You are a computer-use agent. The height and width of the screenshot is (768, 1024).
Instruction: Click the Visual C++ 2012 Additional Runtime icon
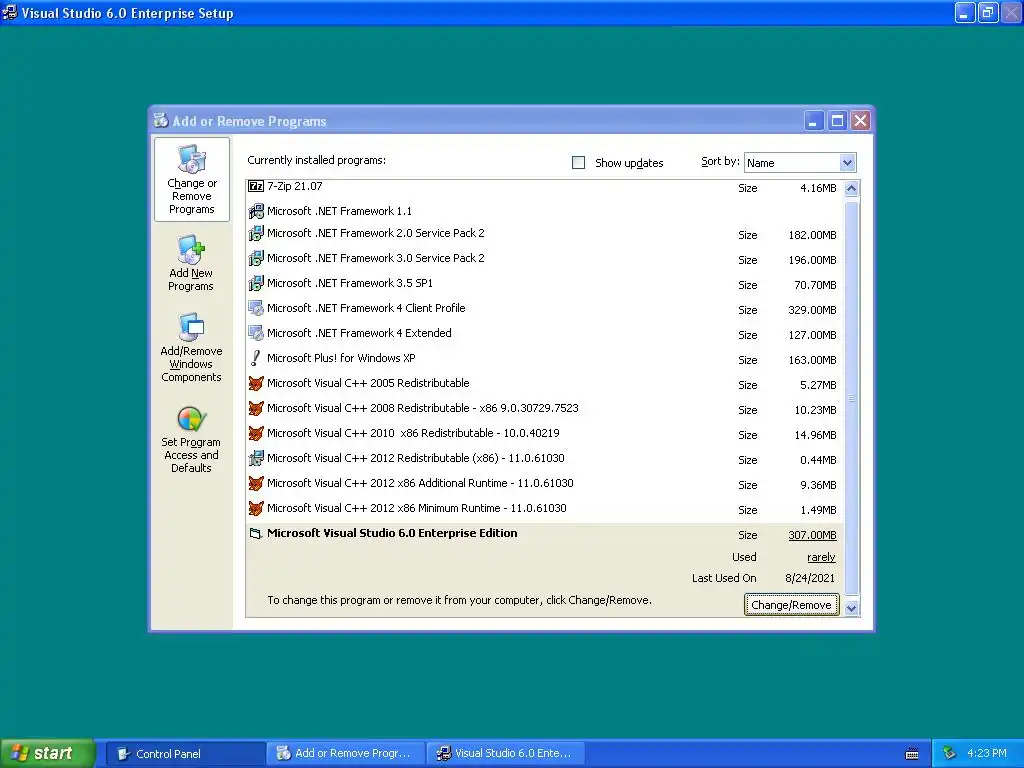click(256, 483)
